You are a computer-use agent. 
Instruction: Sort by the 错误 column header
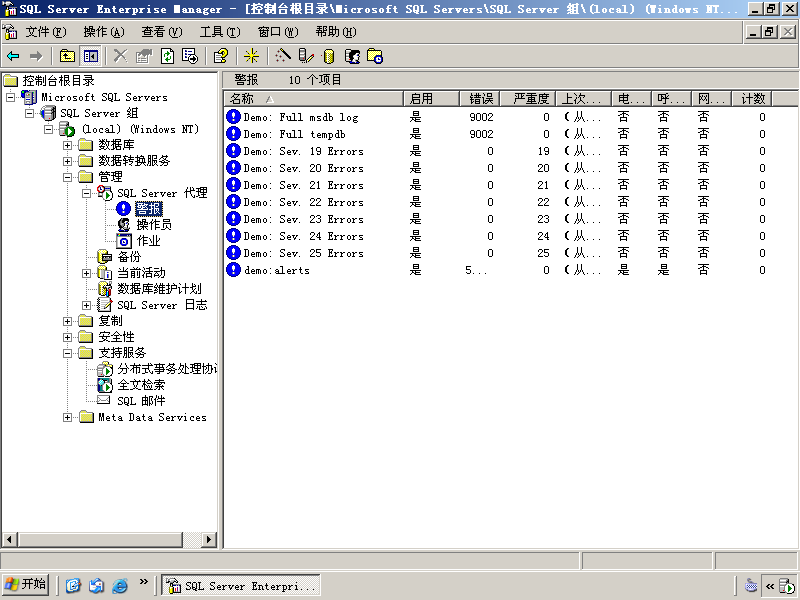(x=479, y=98)
